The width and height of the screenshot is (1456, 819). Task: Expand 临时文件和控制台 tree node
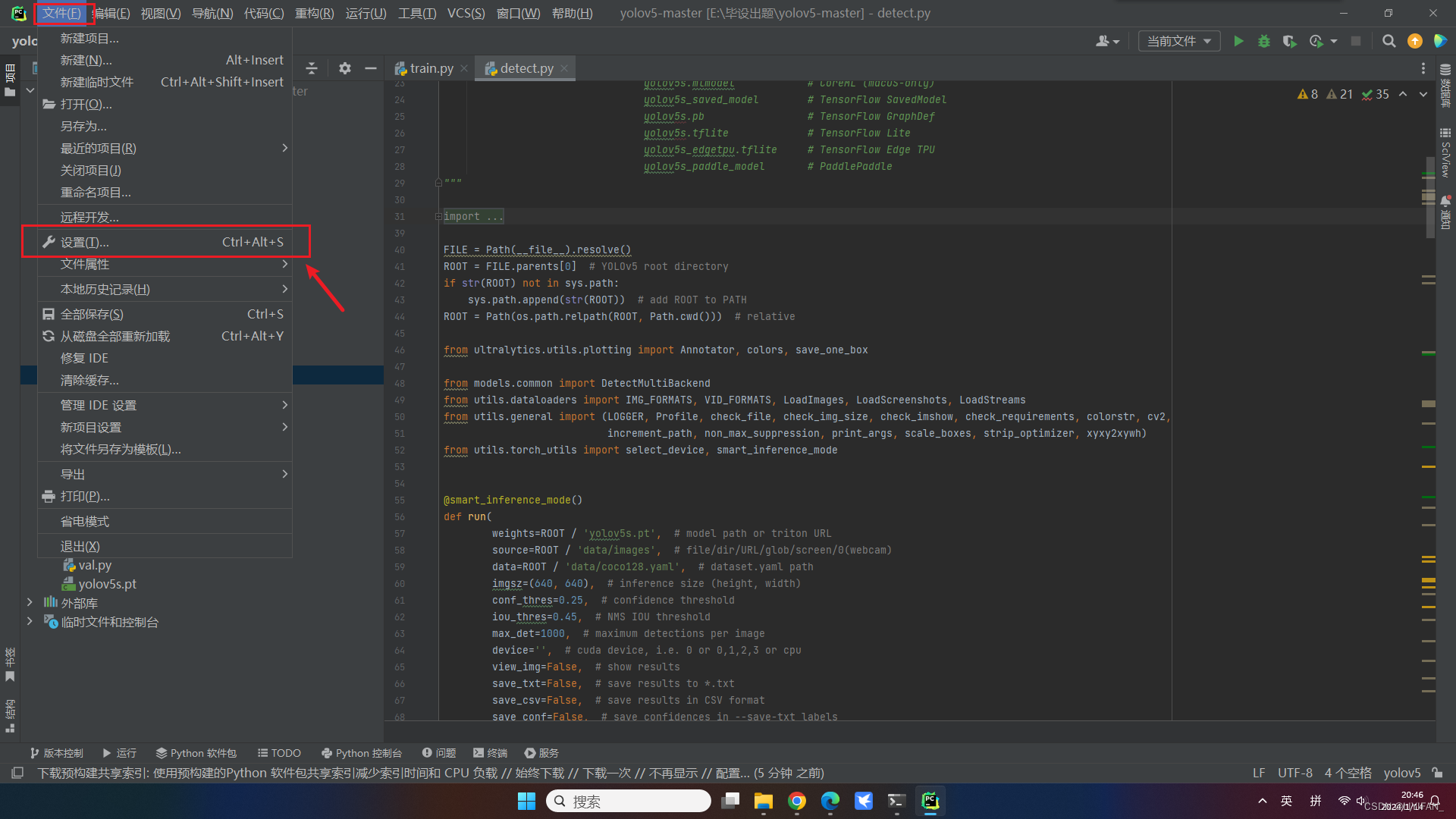coord(30,621)
